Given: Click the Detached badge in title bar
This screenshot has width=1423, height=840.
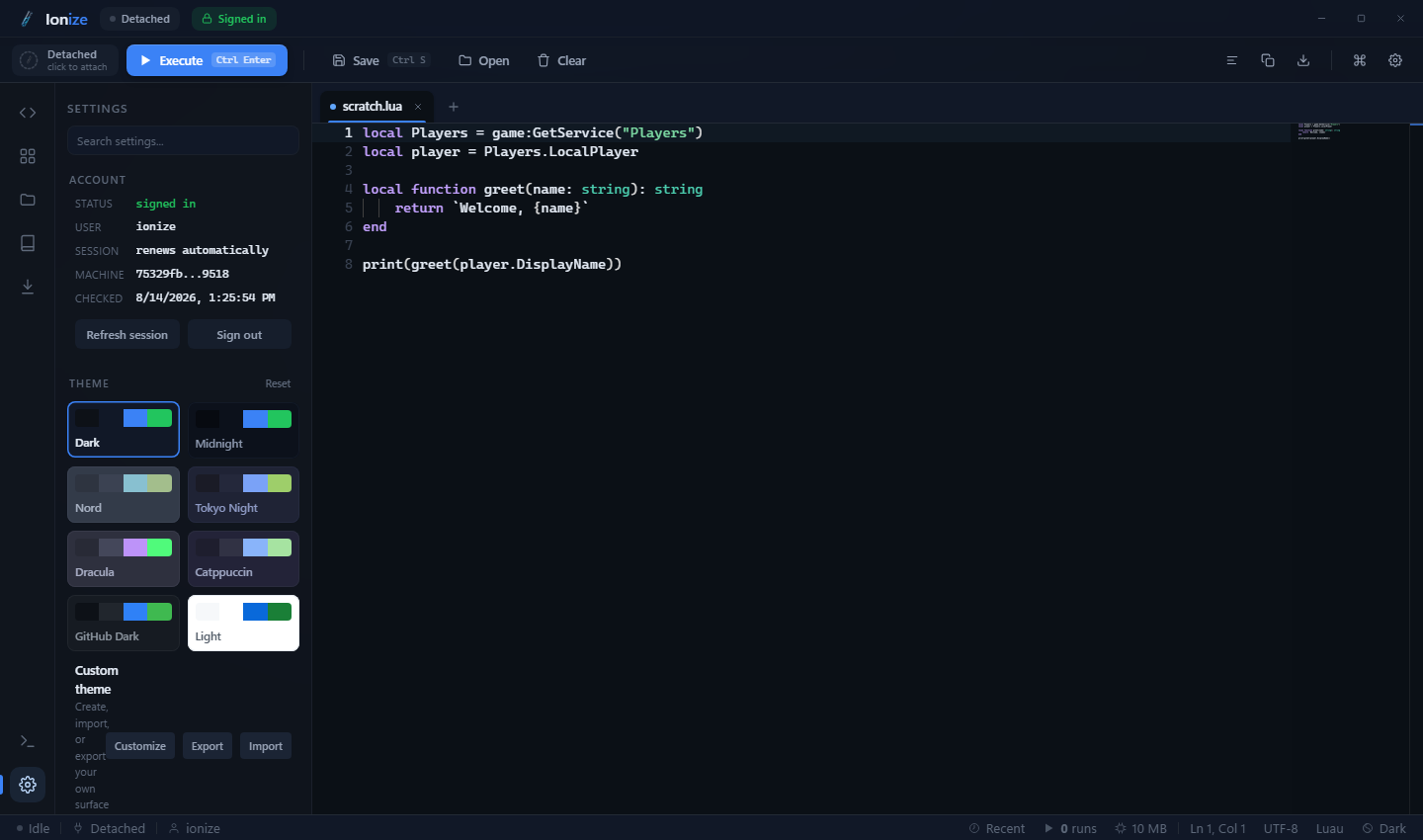Looking at the screenshot, I should [139, 19].
